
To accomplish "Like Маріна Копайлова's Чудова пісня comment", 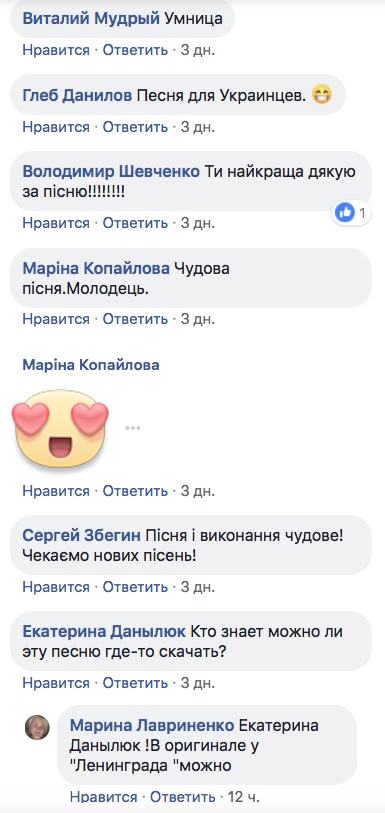I will tap(56, 319).
